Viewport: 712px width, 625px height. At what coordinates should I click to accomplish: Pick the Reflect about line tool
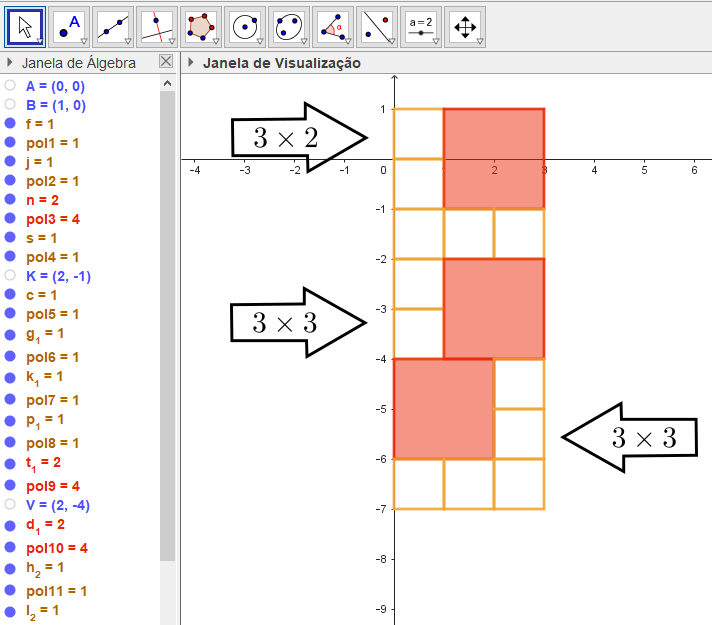coord(377,26)
